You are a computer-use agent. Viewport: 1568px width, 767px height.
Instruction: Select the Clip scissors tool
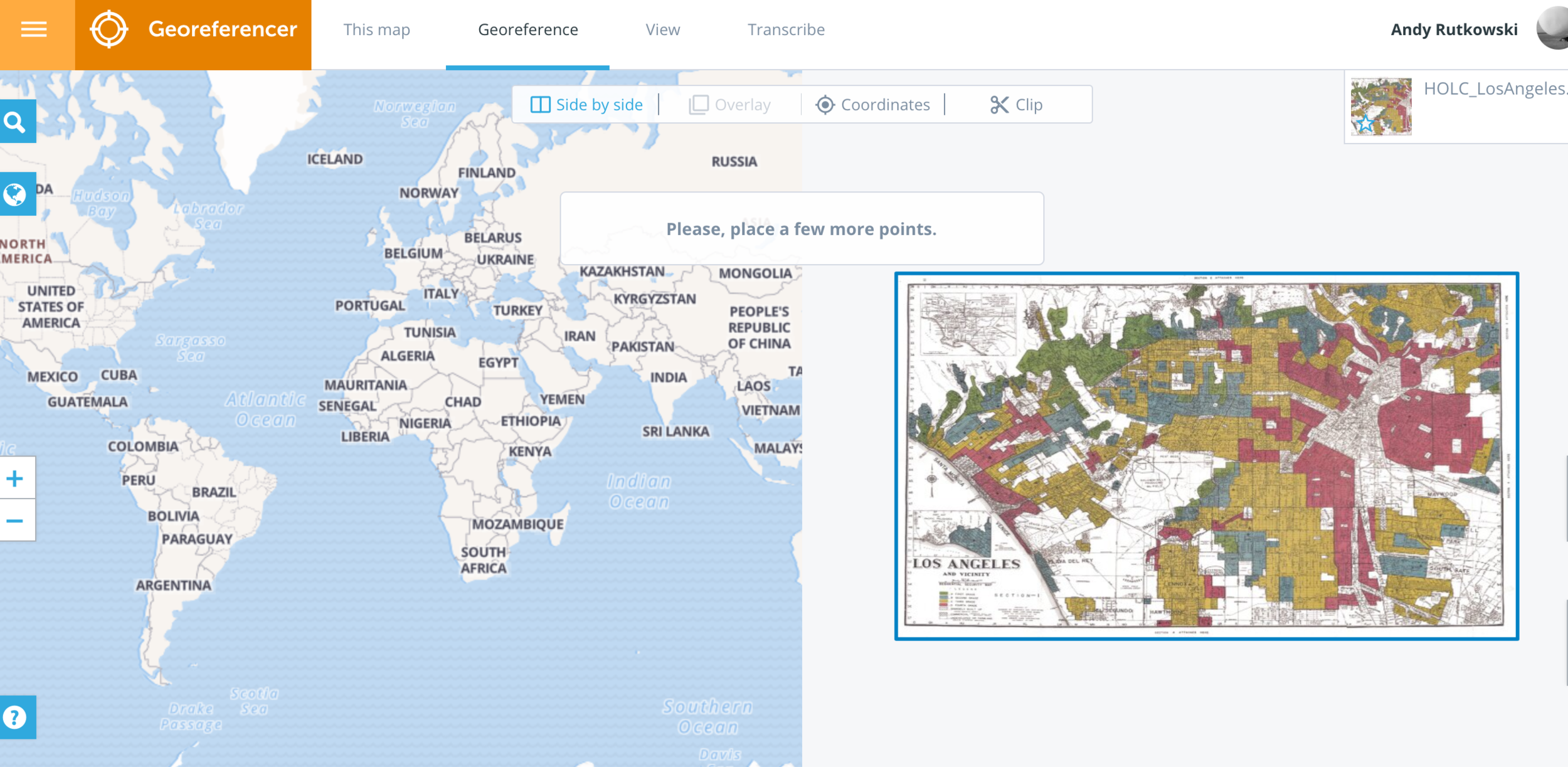1016,105
